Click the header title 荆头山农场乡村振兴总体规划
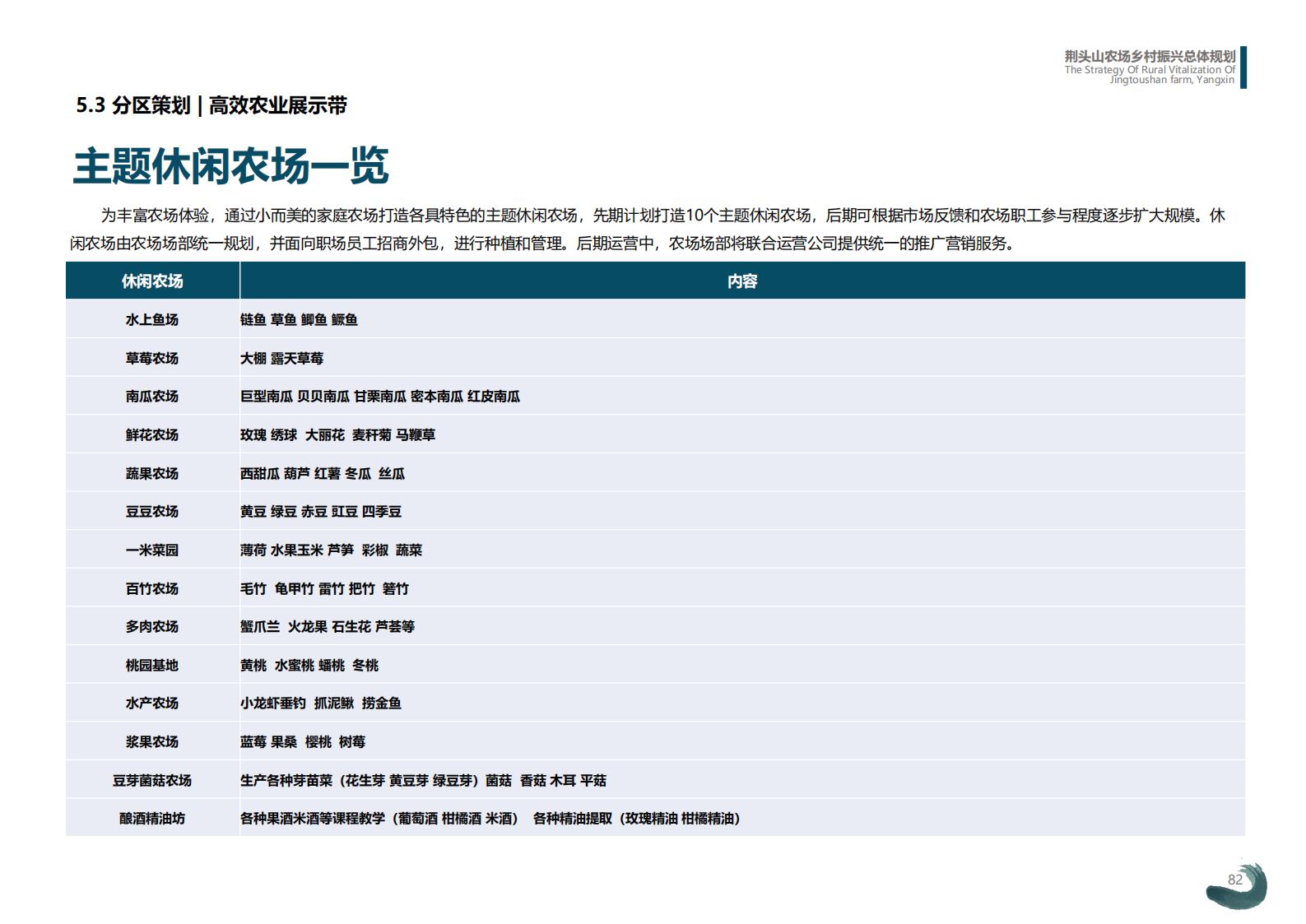 (1150, 56)
